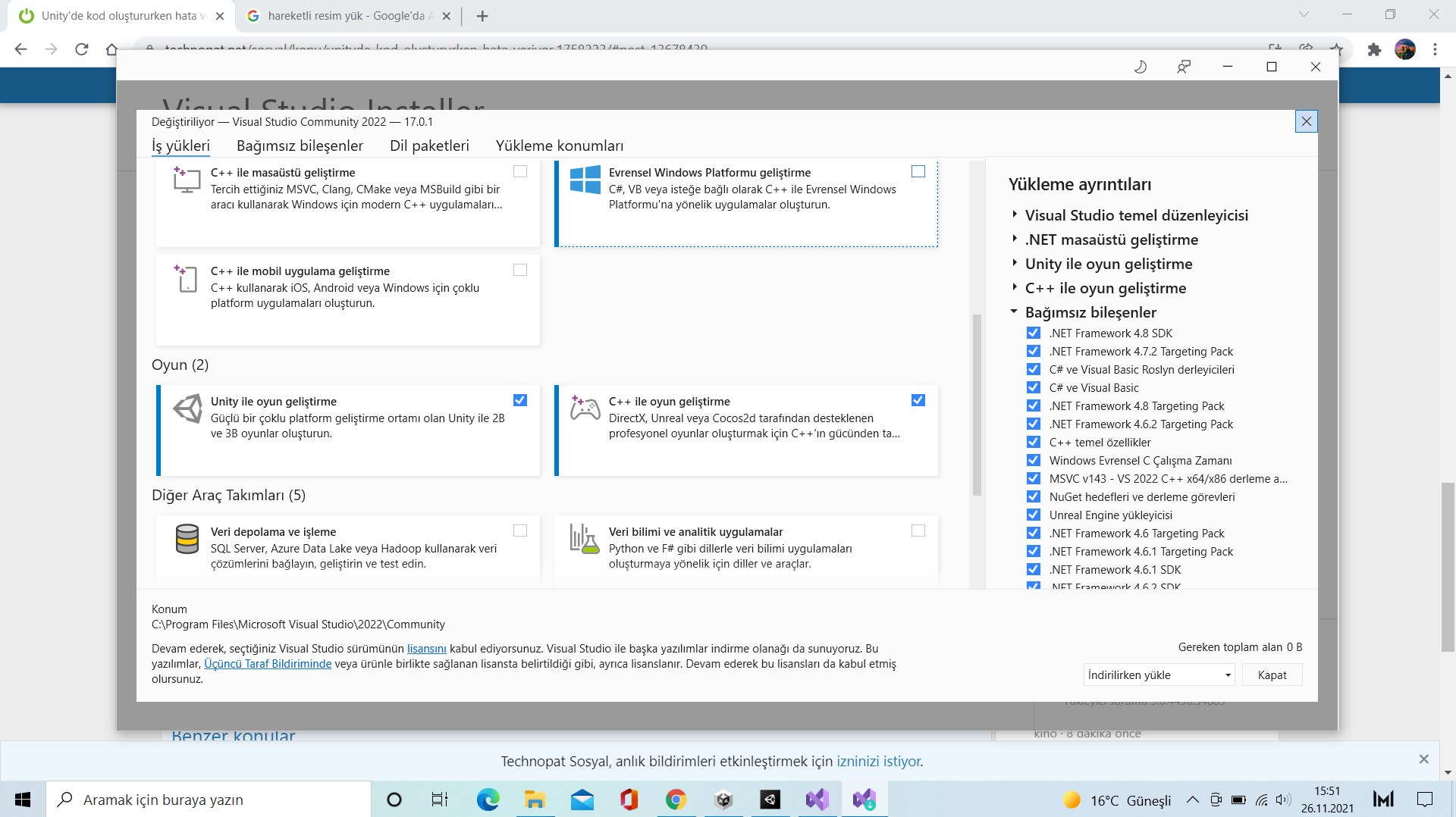Click the C++ desktop development monitor icon
Screen dimensions: 1456x817
pos(187,180)
